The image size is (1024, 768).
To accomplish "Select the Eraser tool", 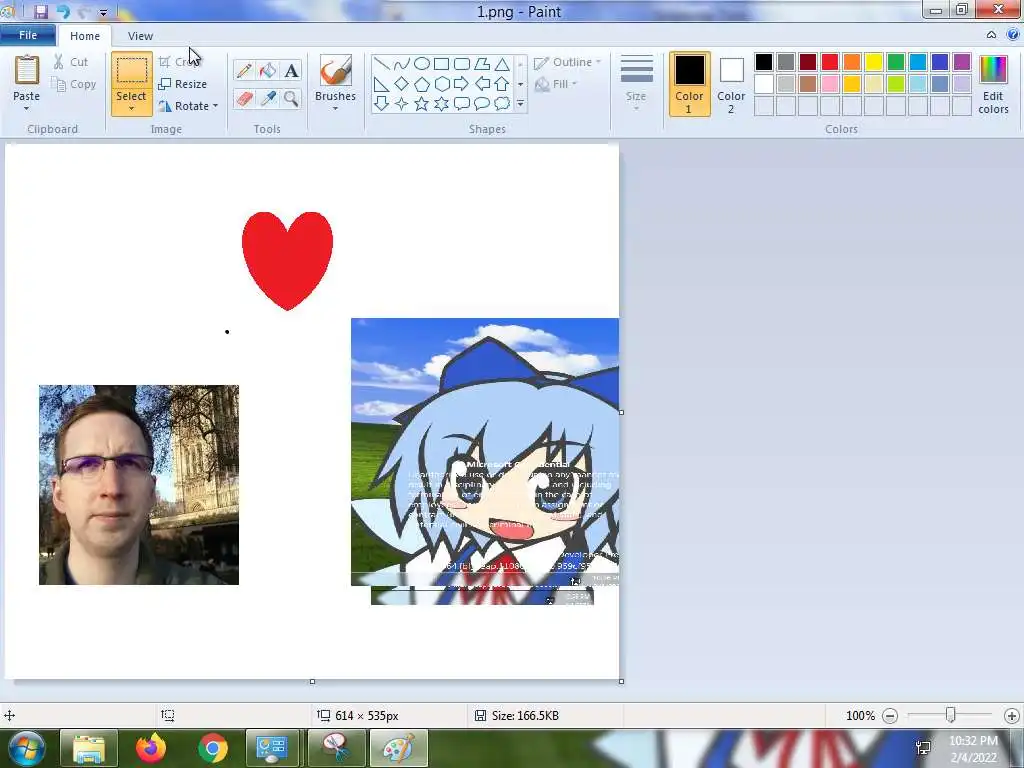I will (x=244, y=99).
